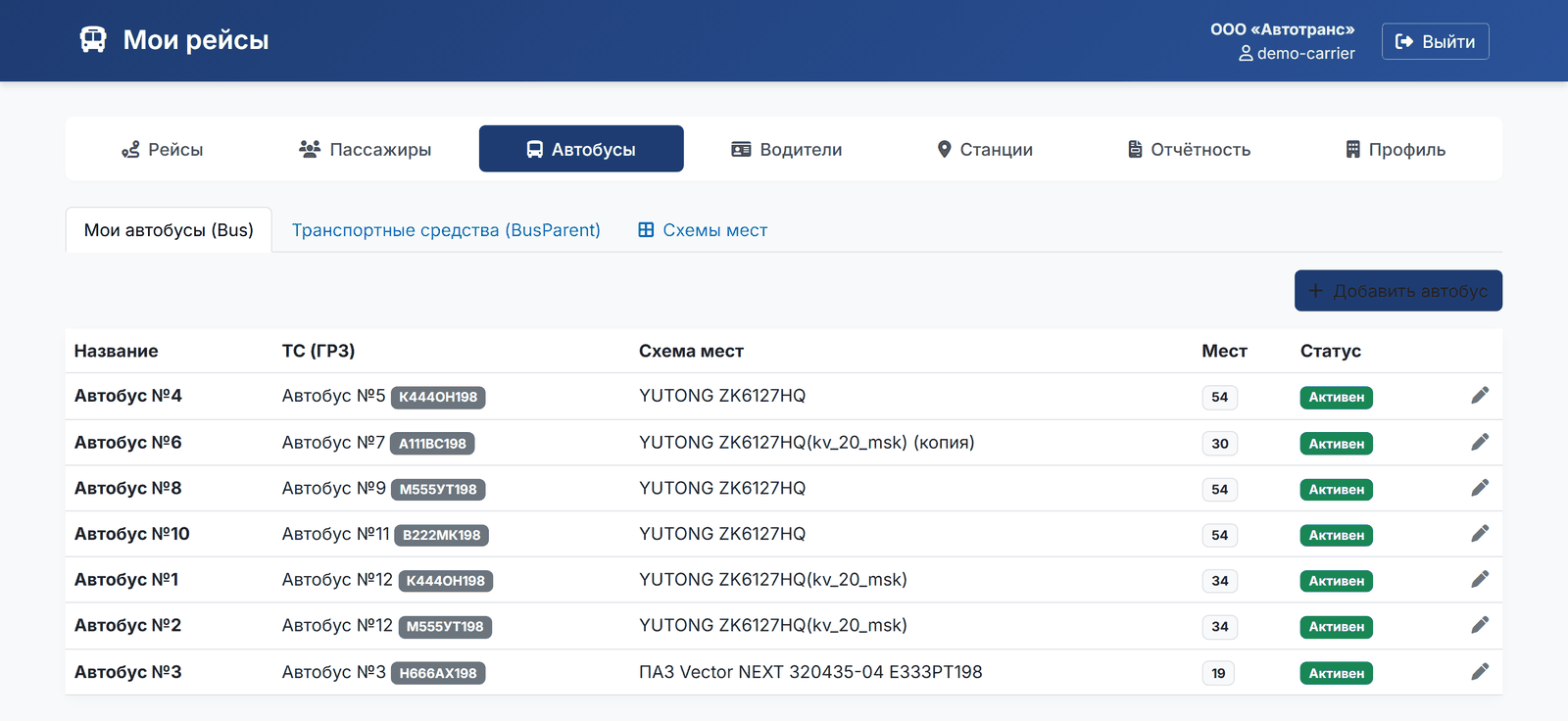Click the Добавить автобус button
This screenshot has height=721, width=1568.
(x=1398, y=291)
